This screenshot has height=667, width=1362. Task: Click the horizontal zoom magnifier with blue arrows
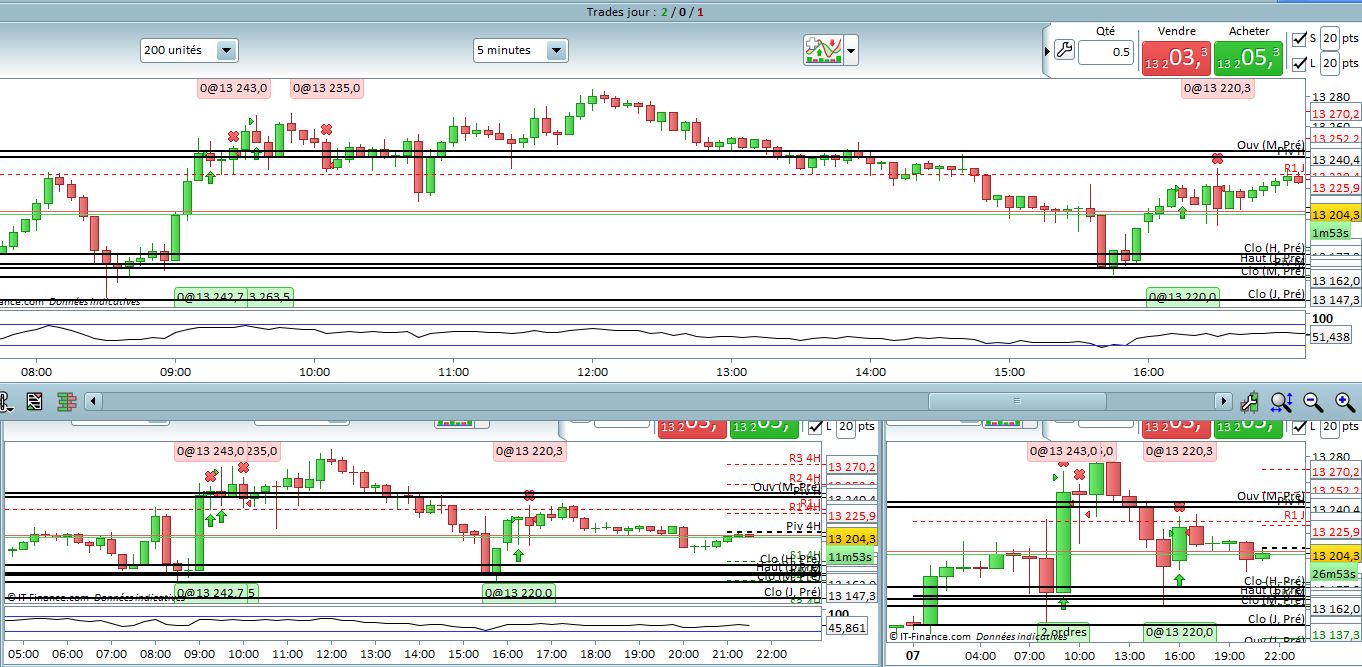click(x=1281, y=402)
